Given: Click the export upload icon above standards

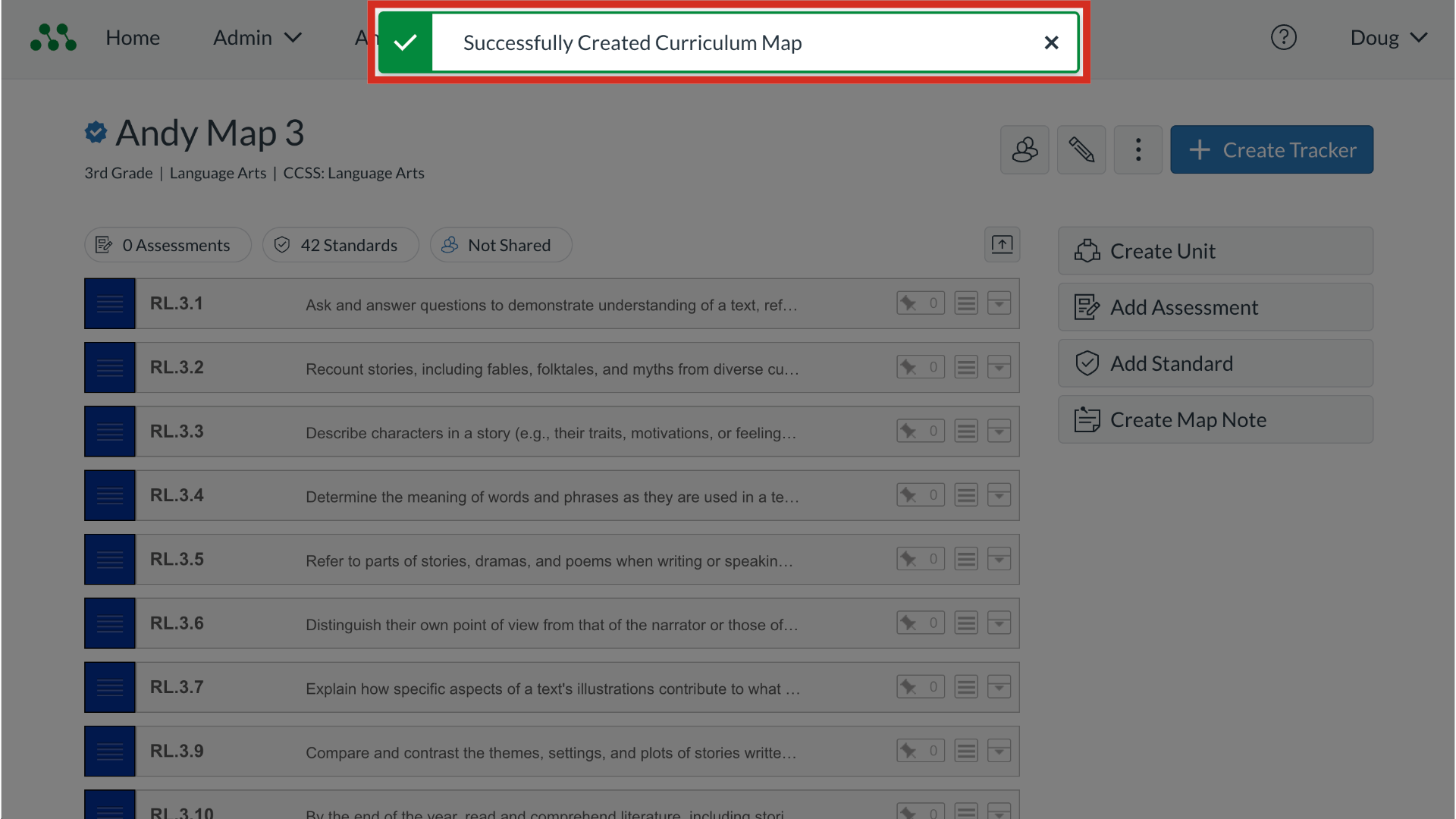Looking at the screenshot, I should tap(1002, 244).
